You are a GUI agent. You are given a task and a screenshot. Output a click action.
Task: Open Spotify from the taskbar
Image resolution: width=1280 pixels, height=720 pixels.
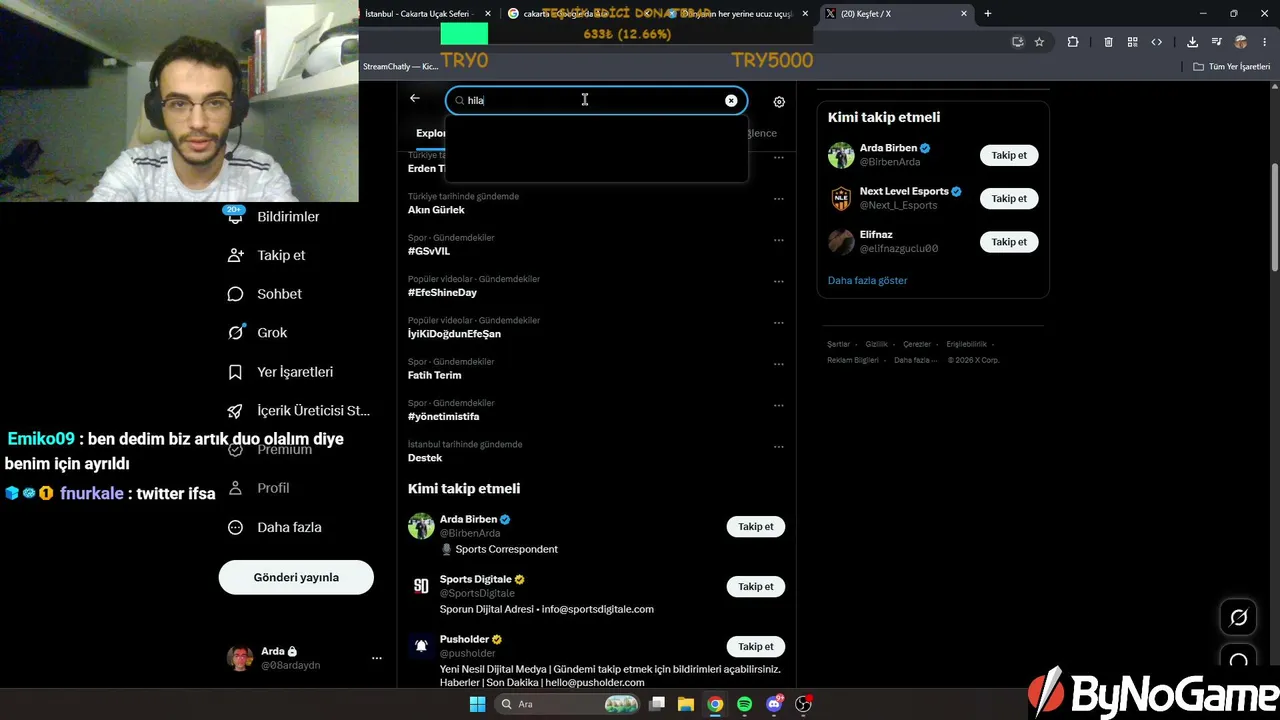pos(744,704)
